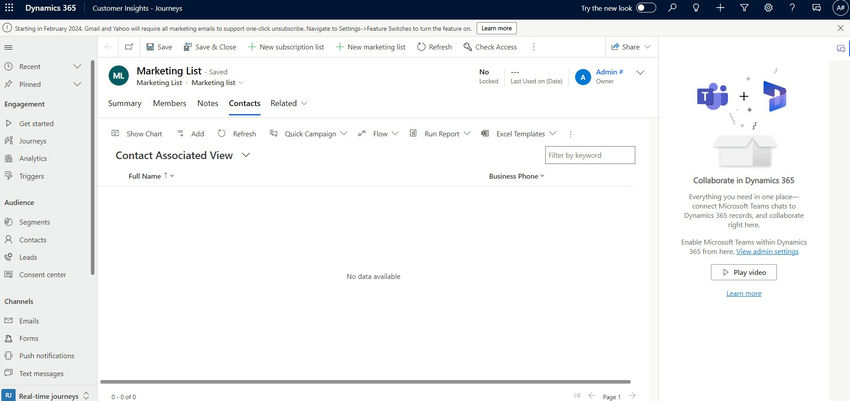Open the Admin # owner link
850x401 pixels.
609,72
